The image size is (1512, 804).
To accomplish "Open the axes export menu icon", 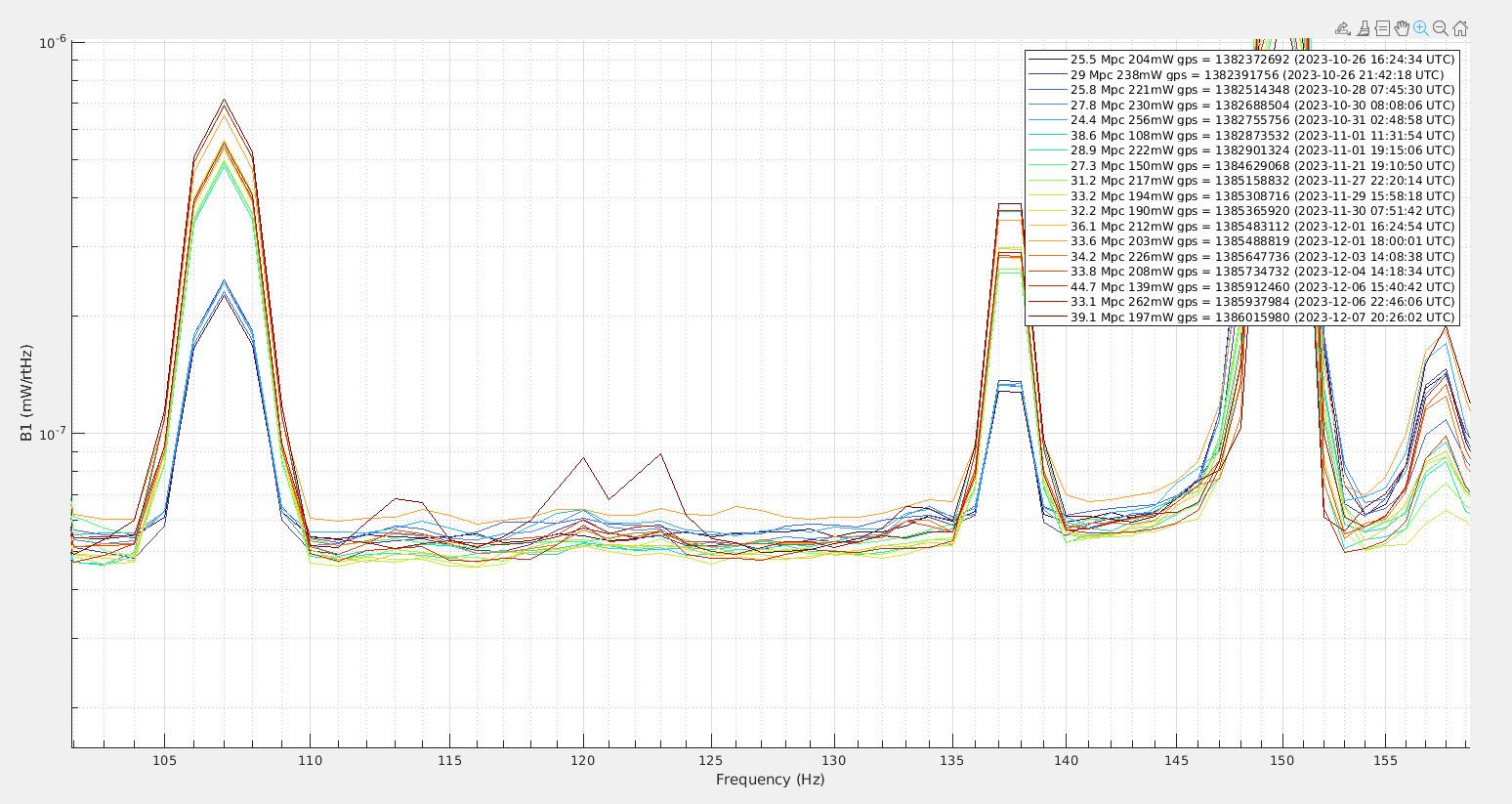I will tap(1343, 28).
